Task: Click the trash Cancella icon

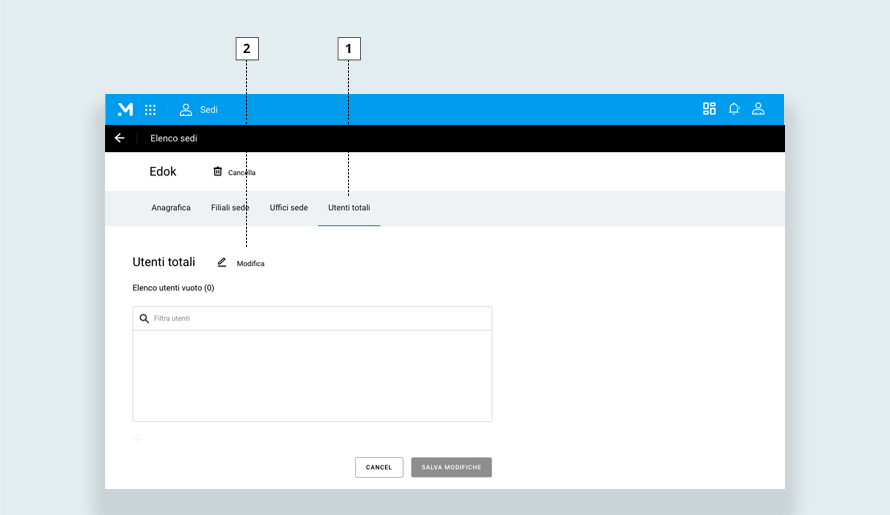Action: click(217, 171)
